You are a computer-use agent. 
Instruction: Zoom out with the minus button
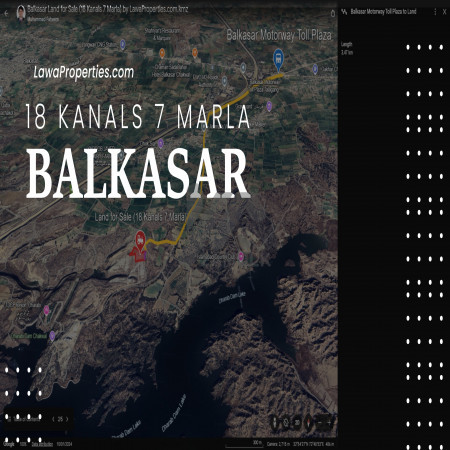(x=320, y=423)
